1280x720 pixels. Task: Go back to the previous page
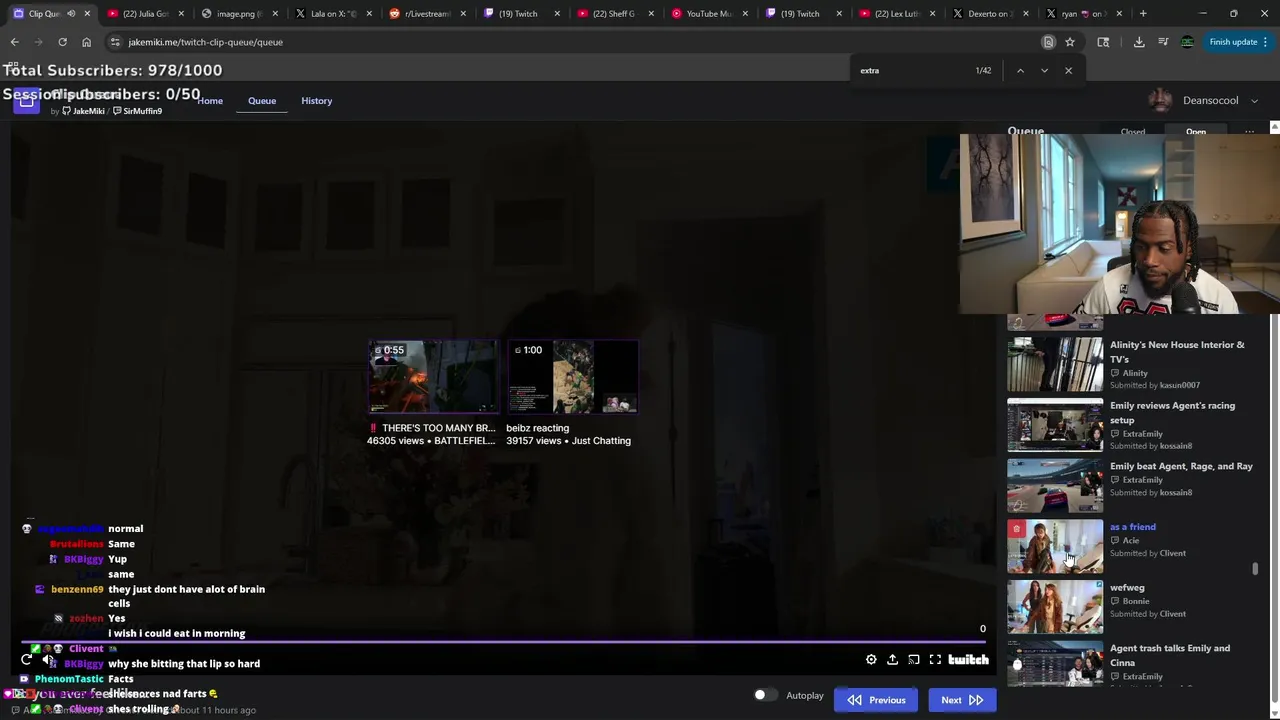pos(14,42)
